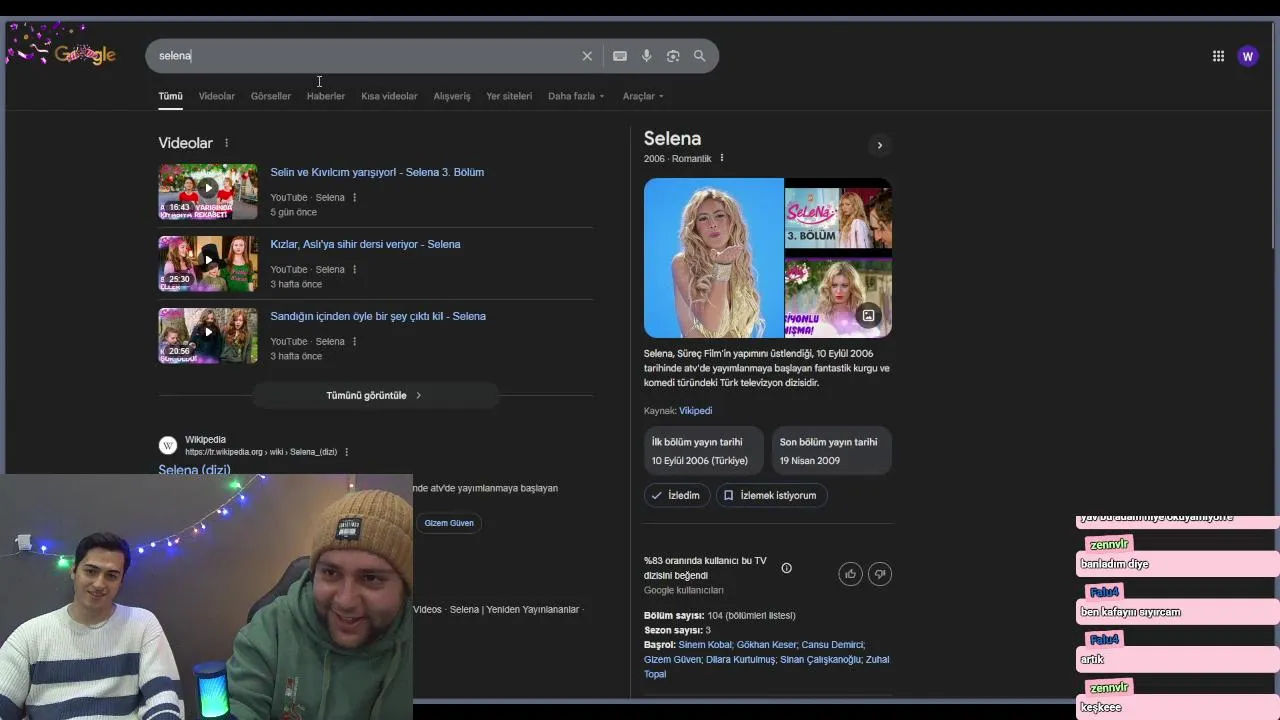Expand the Araçlar dropdown
This screenshot has height=720, width=1280.
click(643, 96)
